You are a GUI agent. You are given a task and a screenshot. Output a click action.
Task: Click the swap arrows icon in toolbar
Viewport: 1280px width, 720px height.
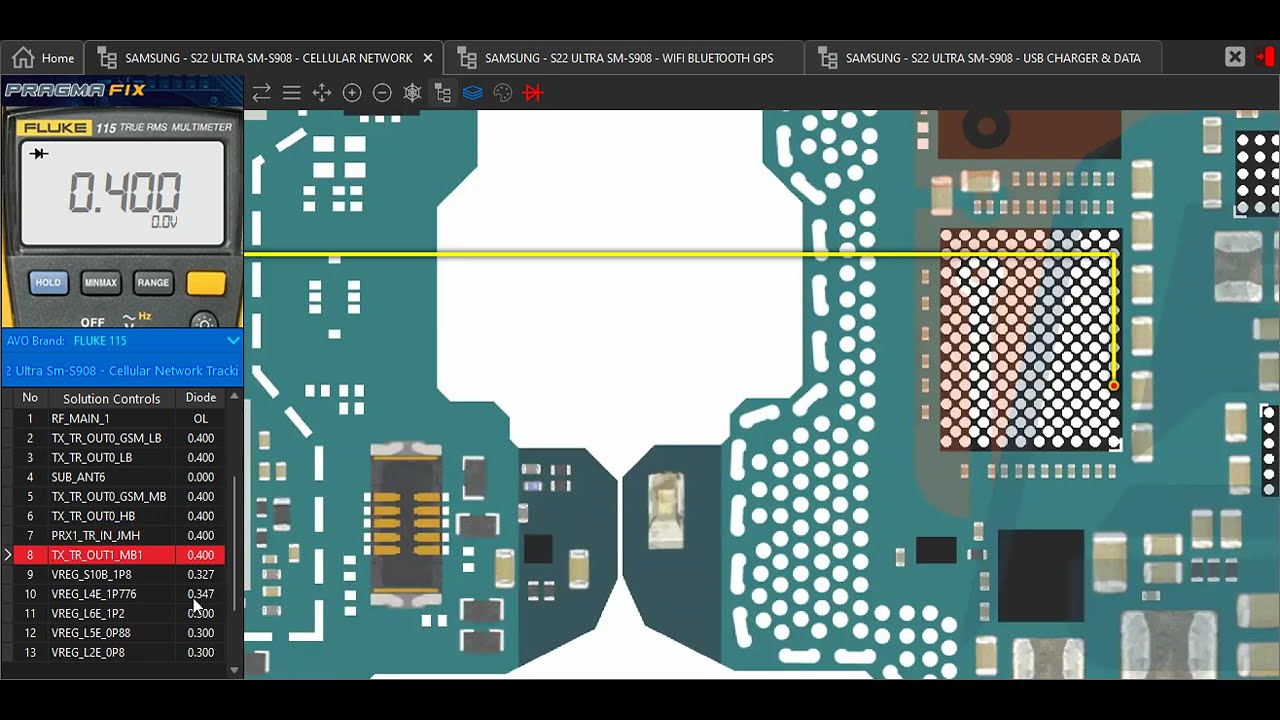(261, 93)
